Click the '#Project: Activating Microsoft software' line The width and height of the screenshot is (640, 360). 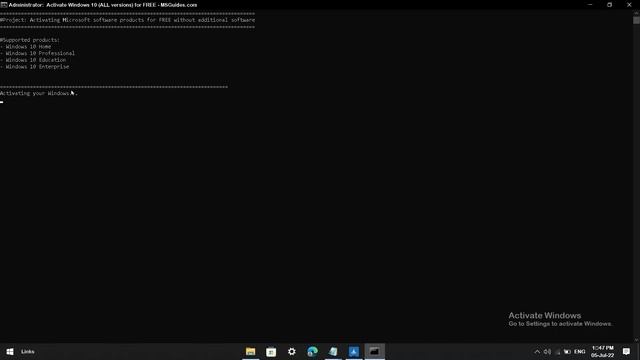[127, 20]
